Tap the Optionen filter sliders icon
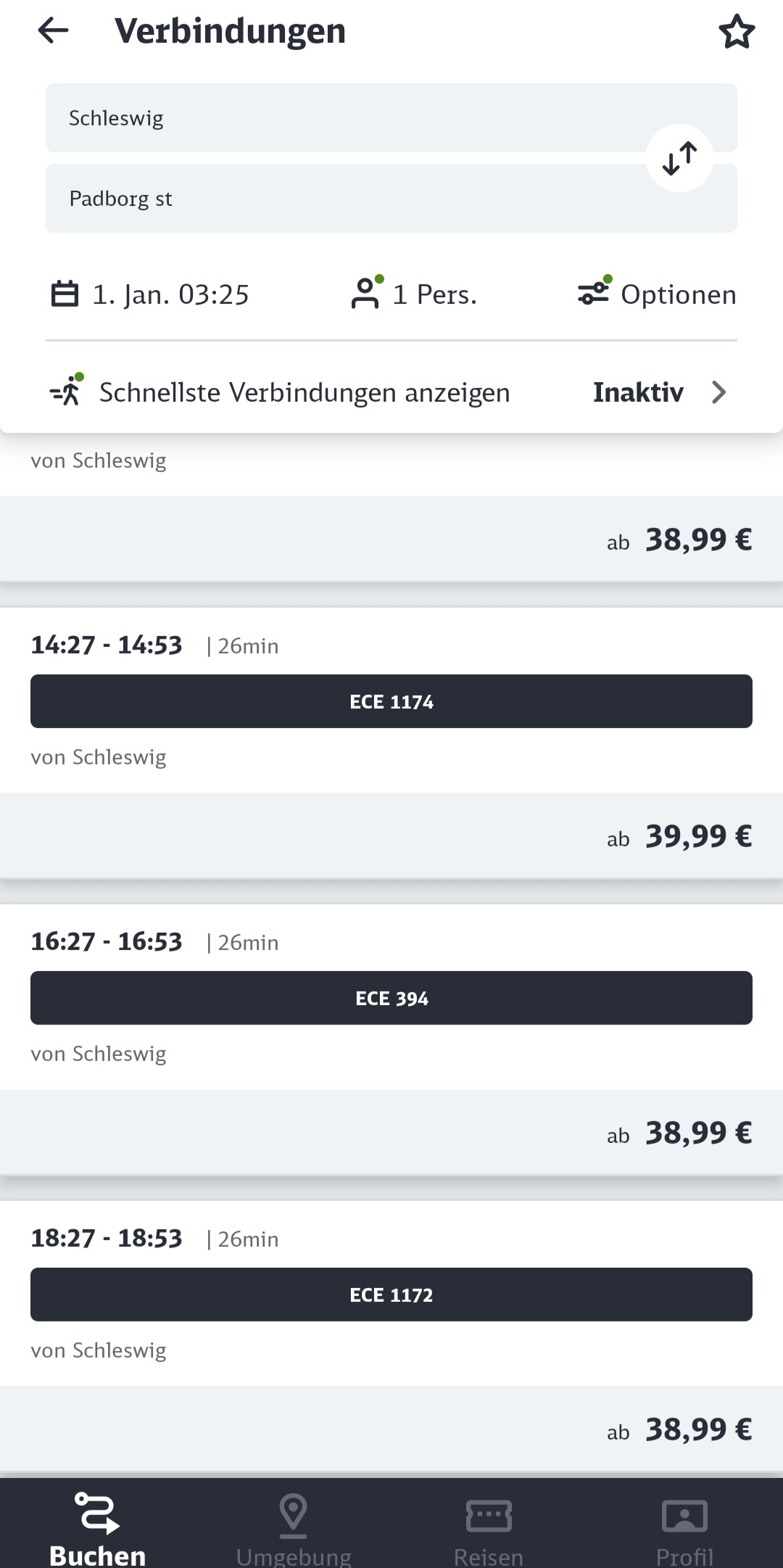The height and width of the screenshot is (1568, 783). click(594, 292)
